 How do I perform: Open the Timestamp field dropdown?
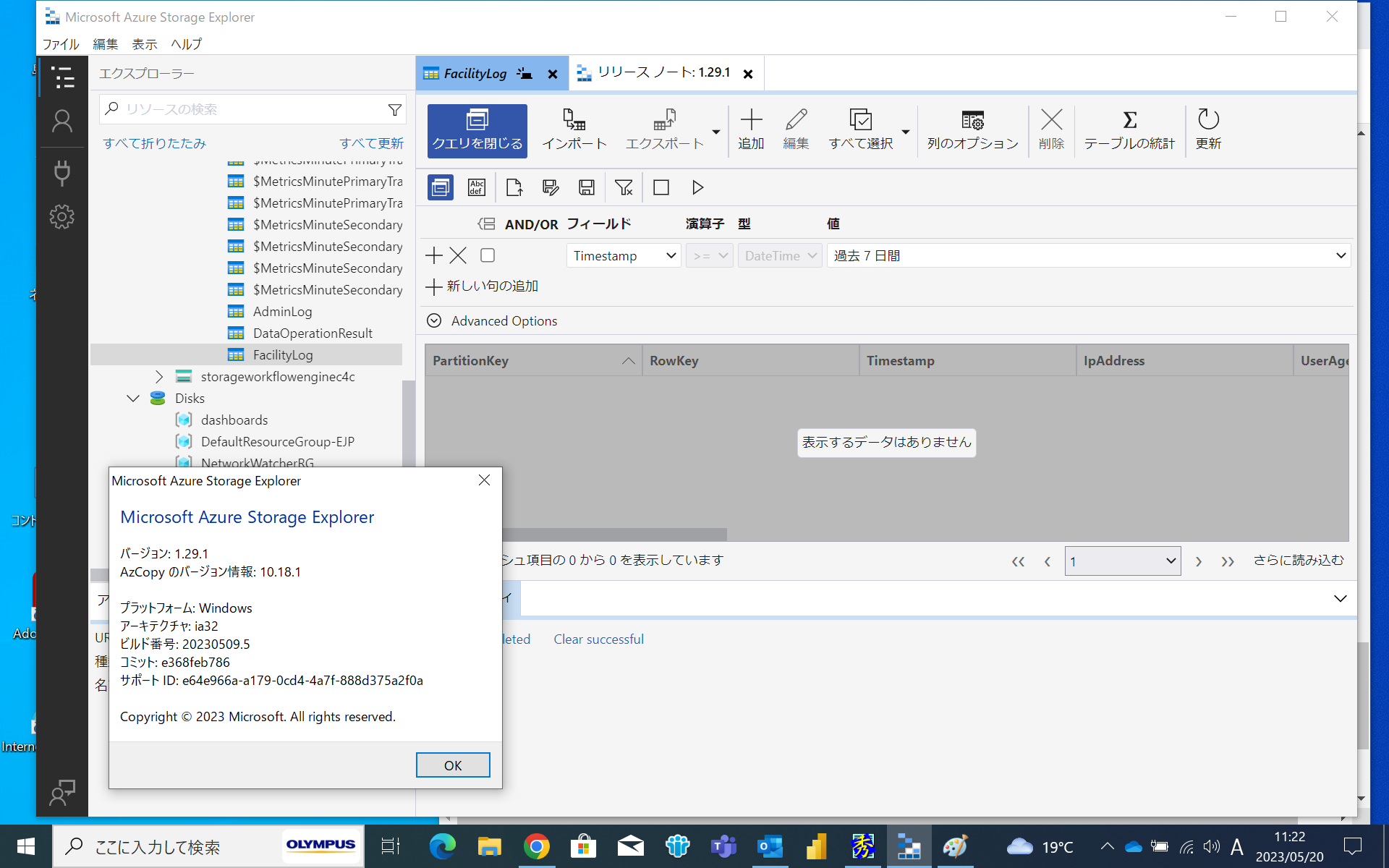coord(623,255)
